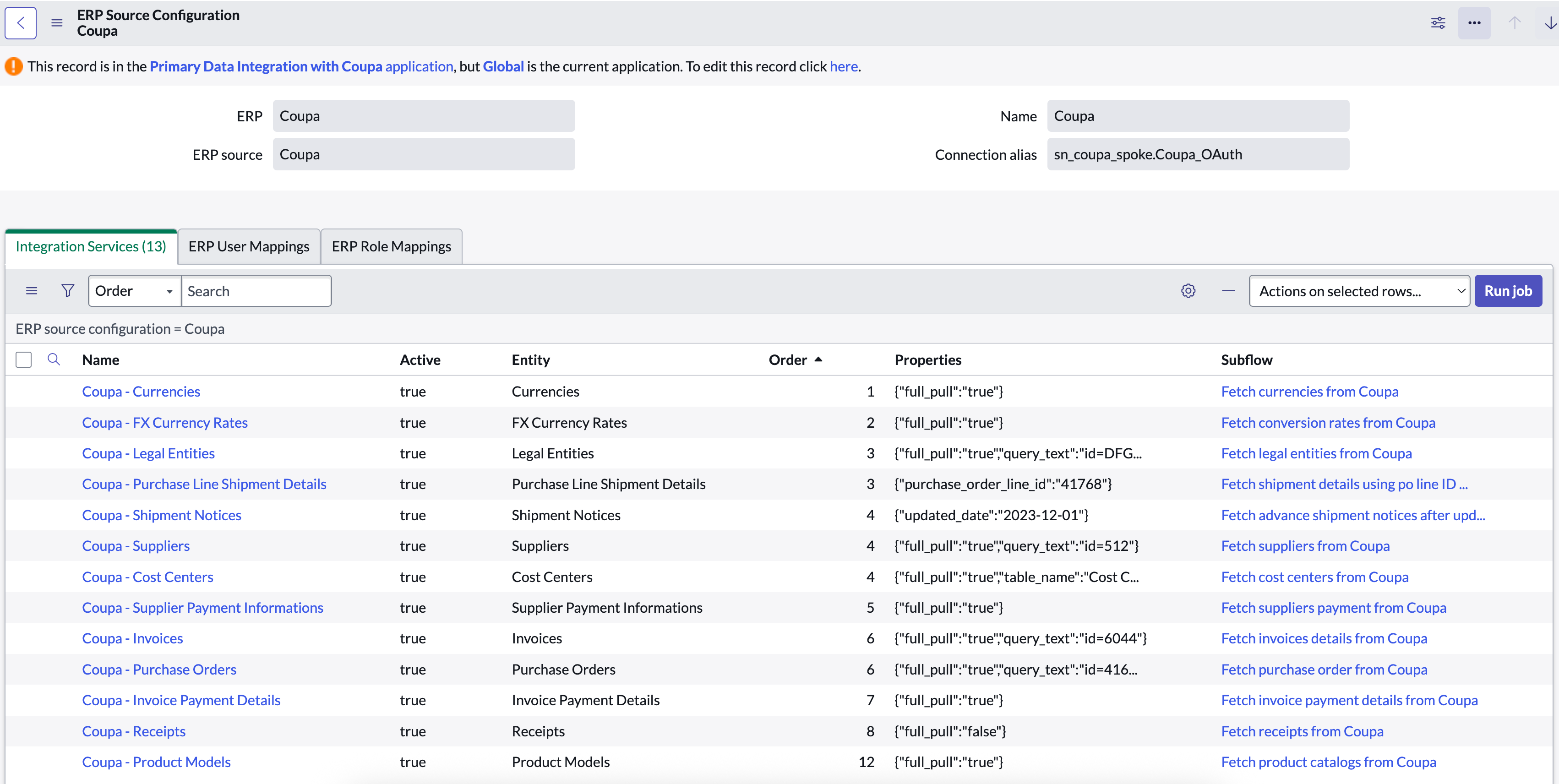The image size is (1559, 784).
Task: Click the Properties column header
Action: (928, 360)
